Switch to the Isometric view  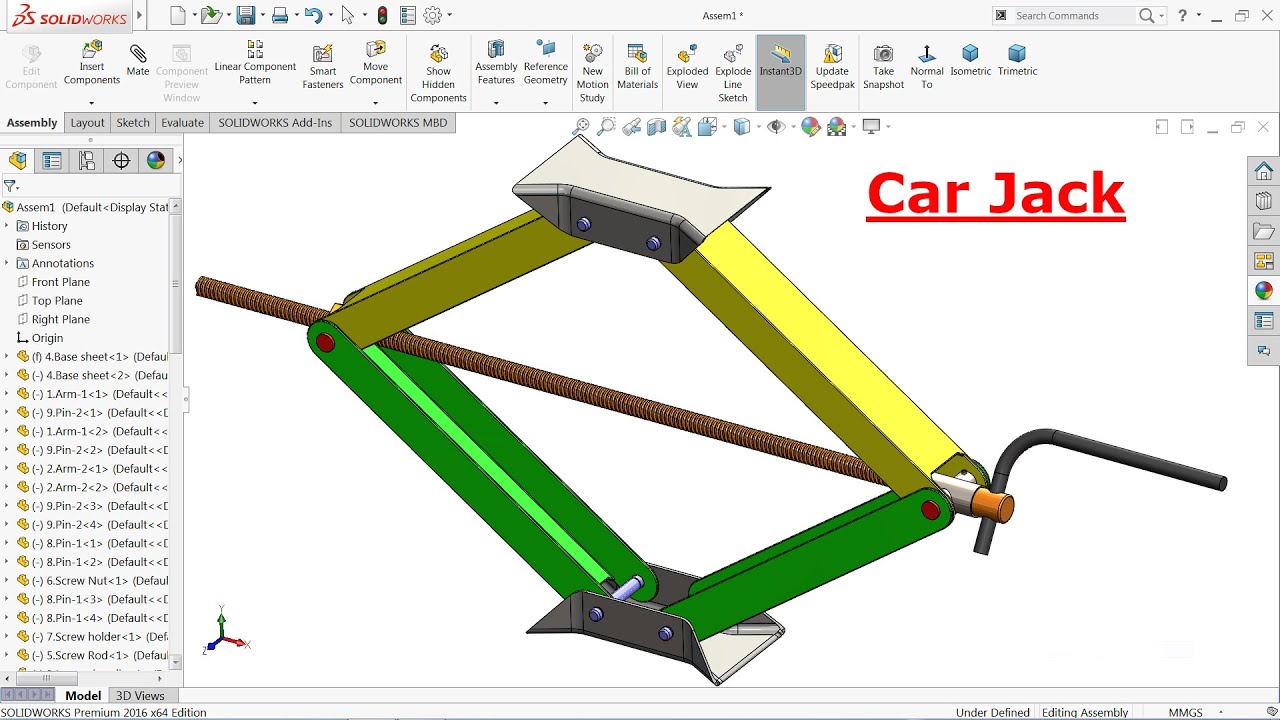(x=970, y=60)
